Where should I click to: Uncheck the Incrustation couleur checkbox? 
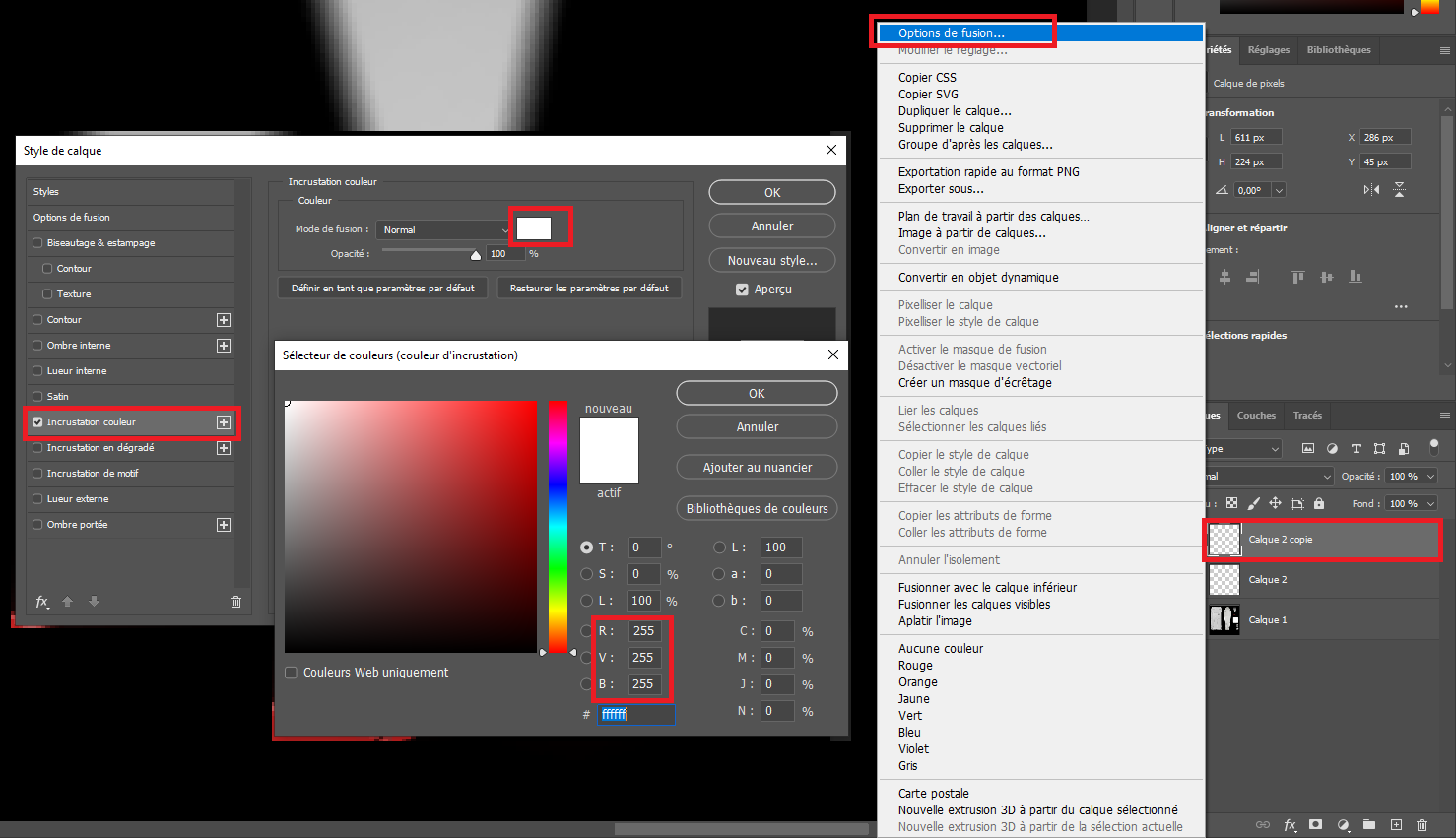pyautogui.click(x=37, y=422)
